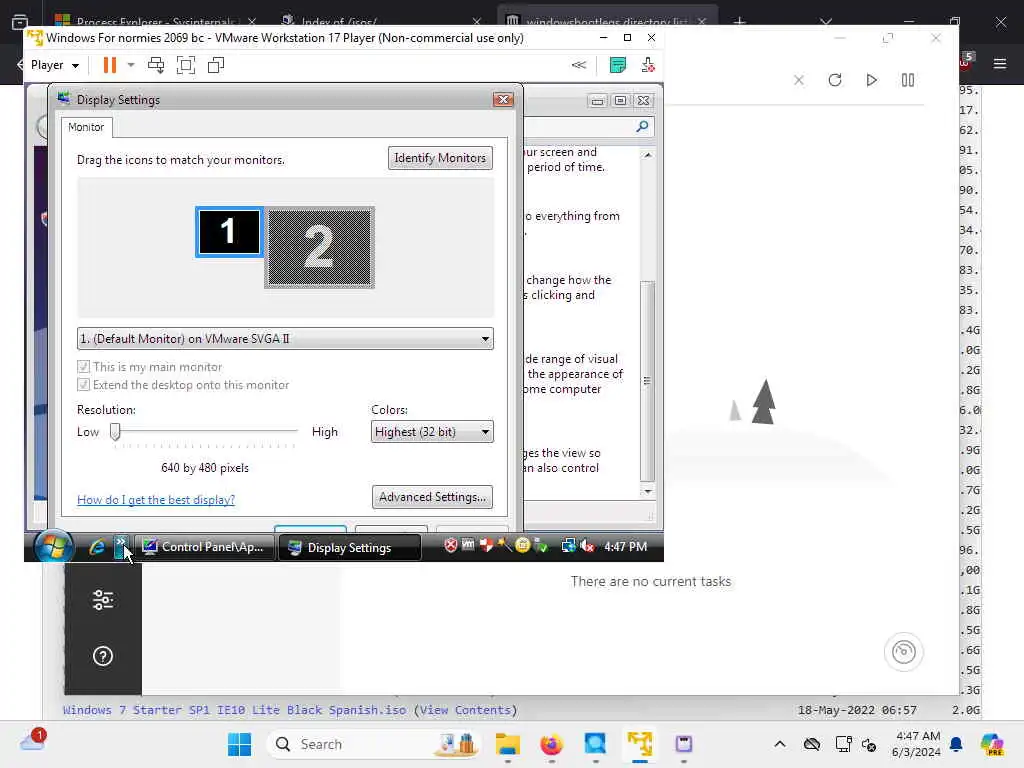Viewport: 1024px width, 768px height.
Task: Click down arrow of Control Panel scrollbar
Action: pos(647,491)
